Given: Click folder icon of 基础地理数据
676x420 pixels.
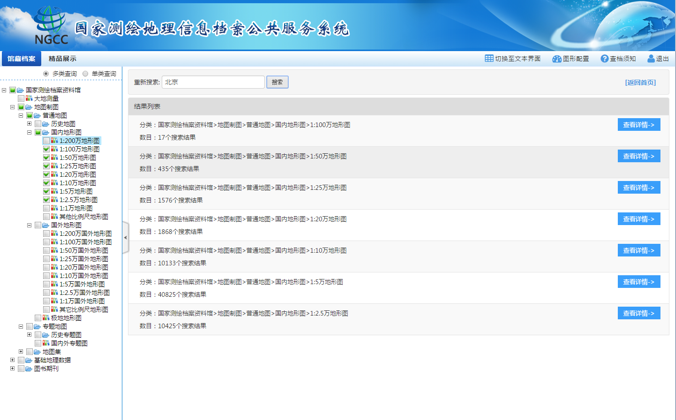Looking at the screenshot, I should coord(29,360).
